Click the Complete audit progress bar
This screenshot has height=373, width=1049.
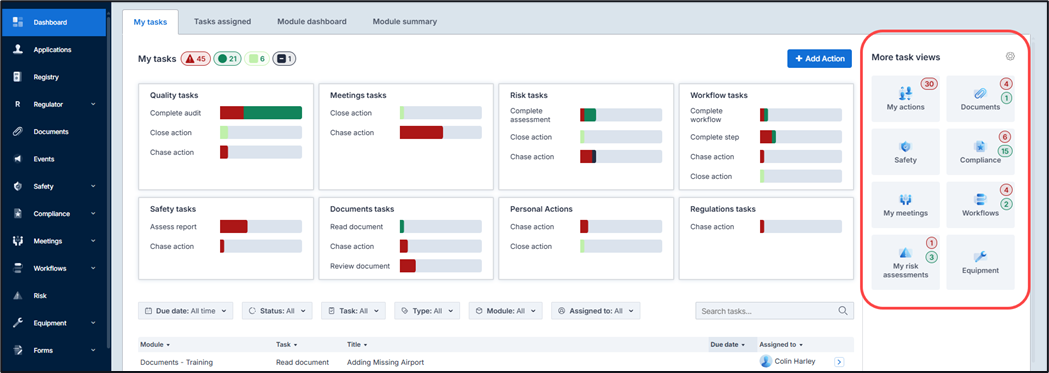click(x=261, y=113)
